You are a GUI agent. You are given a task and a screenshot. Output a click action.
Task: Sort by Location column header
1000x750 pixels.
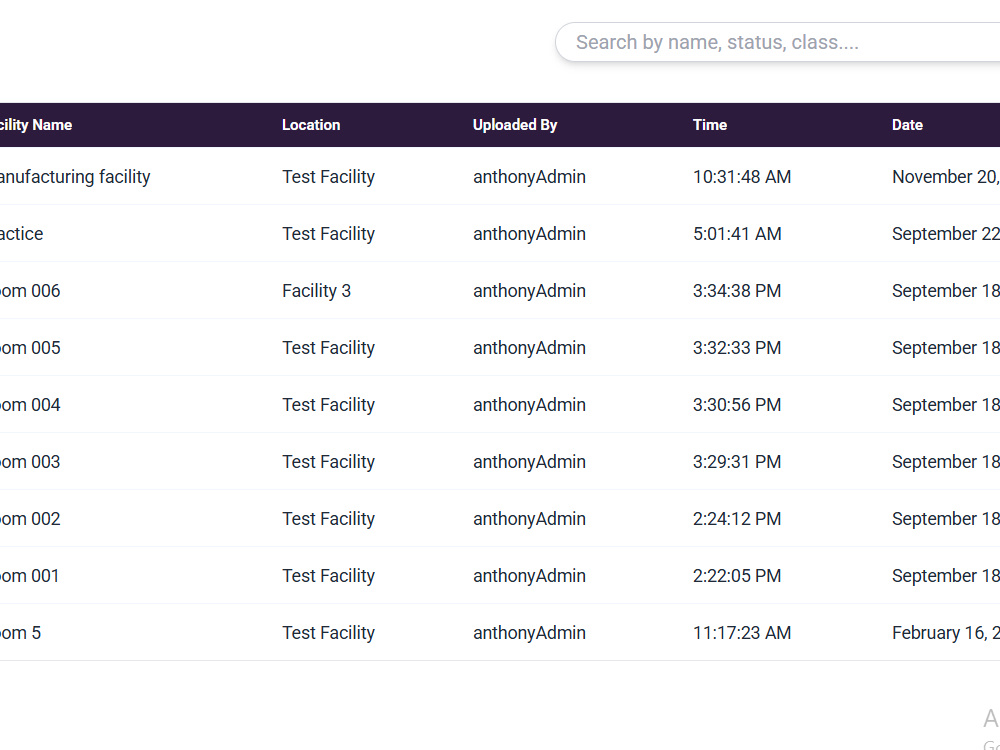tap(311, 125)
